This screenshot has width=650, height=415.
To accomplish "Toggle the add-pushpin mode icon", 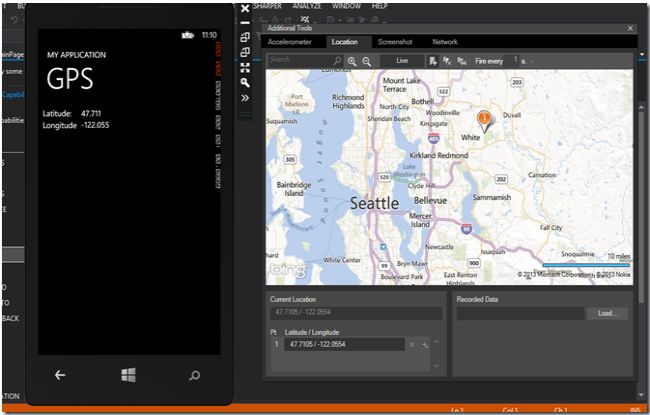I will 433,61.
